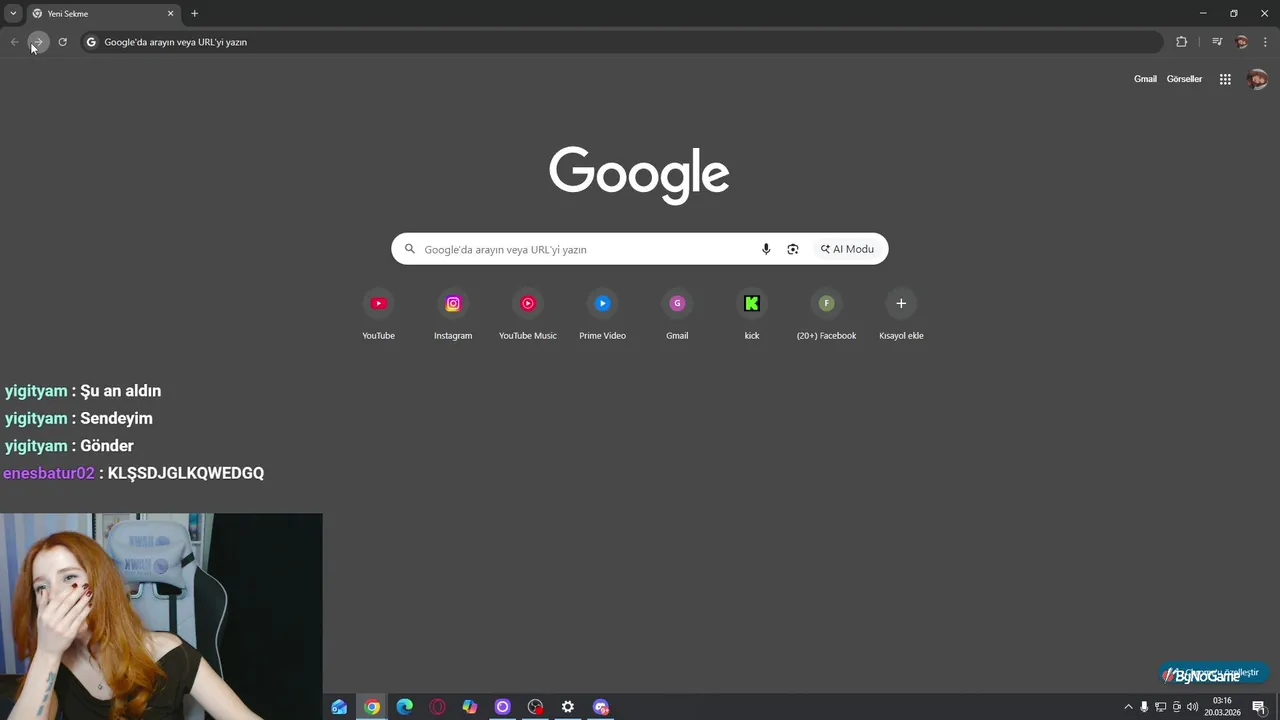Open the mail app in taskbar
The width and height of the screenshot is (1280, 720).
[x=339, y=707]
